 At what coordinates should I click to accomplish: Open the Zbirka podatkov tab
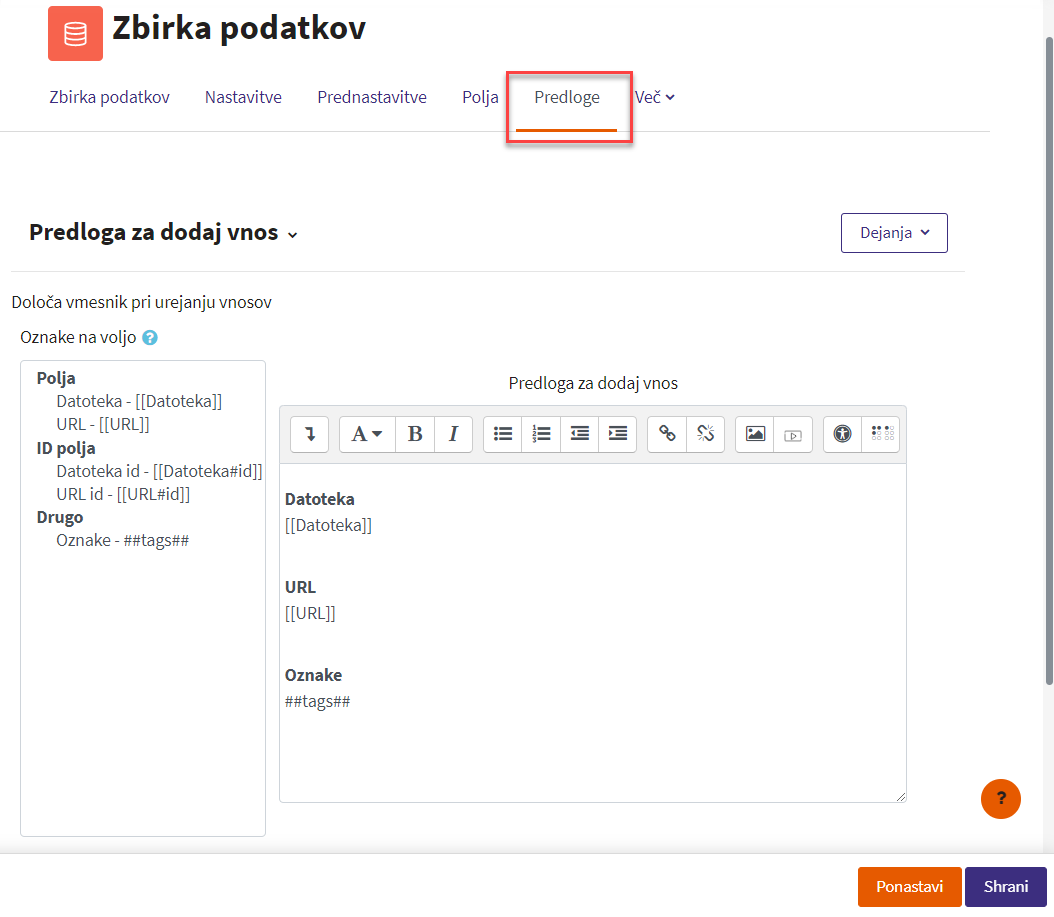pyautogui.click(x=110, y=97)
